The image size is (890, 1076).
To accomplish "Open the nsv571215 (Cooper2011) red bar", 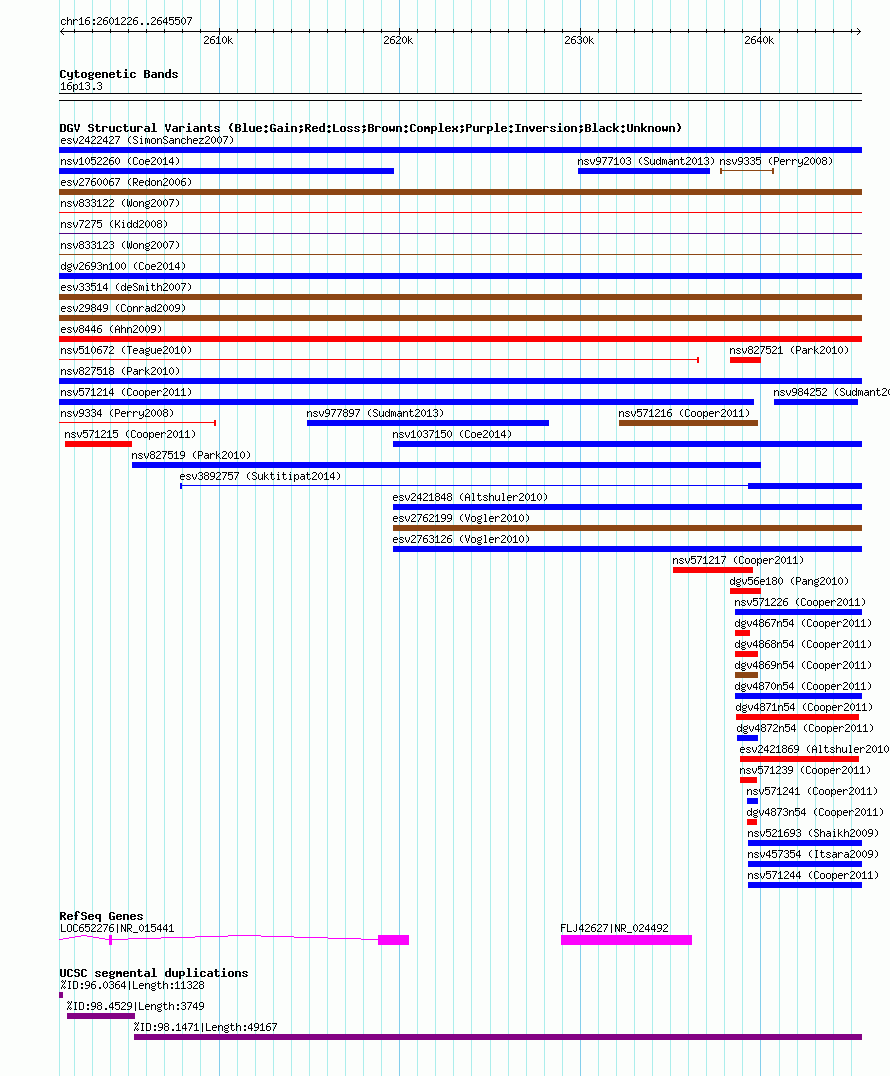I will tap(98, 445).
